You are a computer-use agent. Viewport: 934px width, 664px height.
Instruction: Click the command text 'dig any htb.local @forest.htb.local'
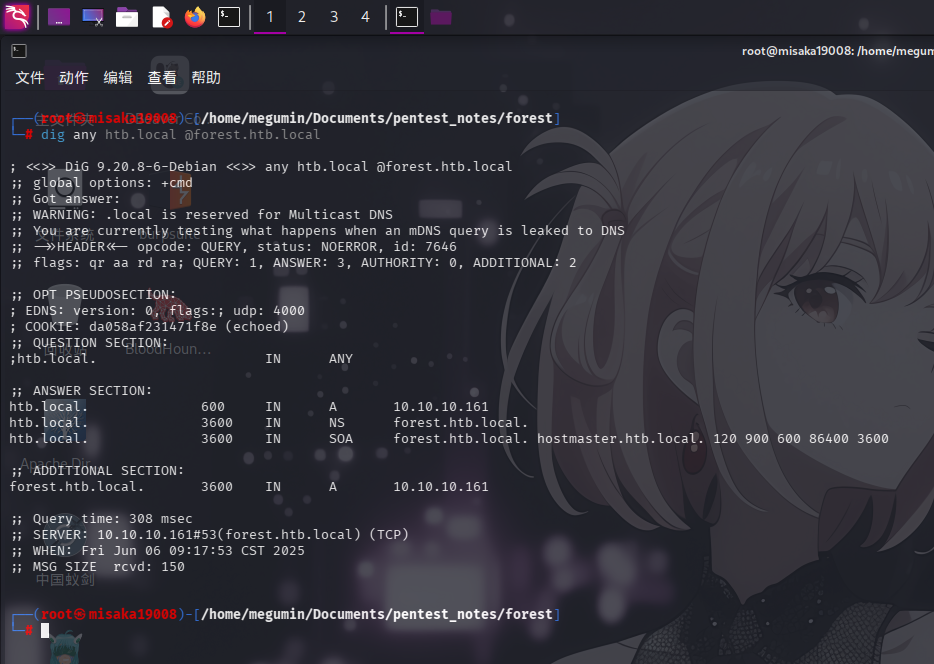180,135
